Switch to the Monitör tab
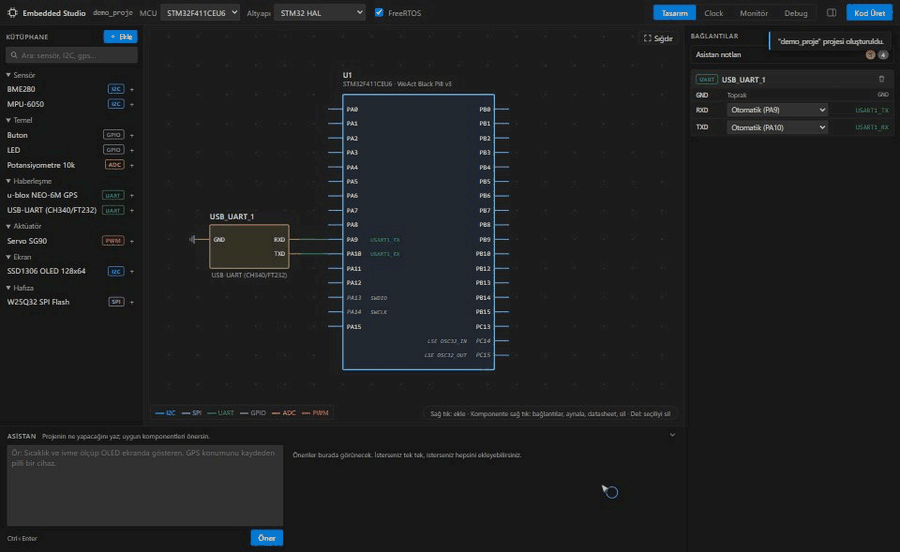Image resolution: width=900 pixels, height=552 pixels. tap(754, 13)
